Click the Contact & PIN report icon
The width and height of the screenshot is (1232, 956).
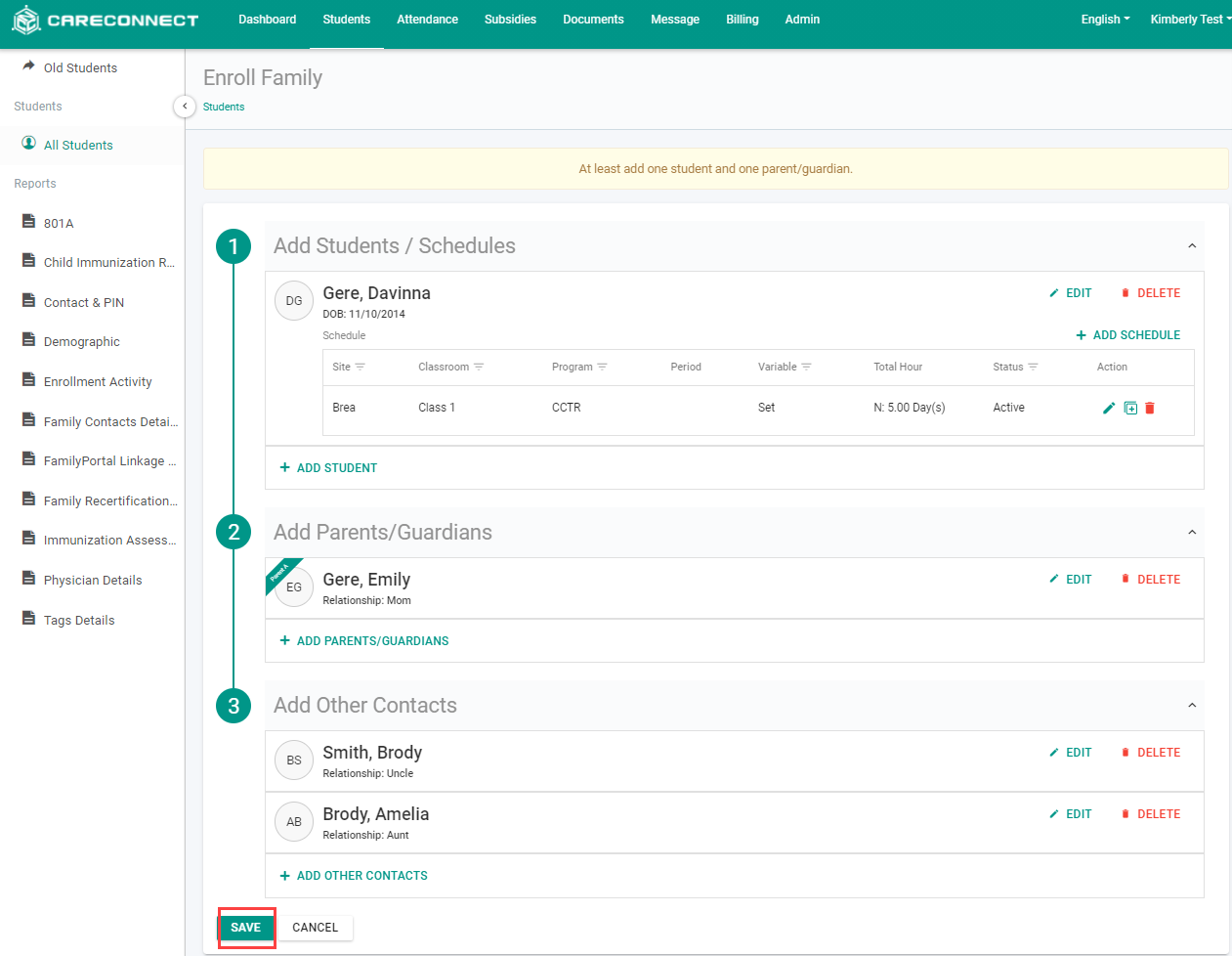[x=29, y=301]
